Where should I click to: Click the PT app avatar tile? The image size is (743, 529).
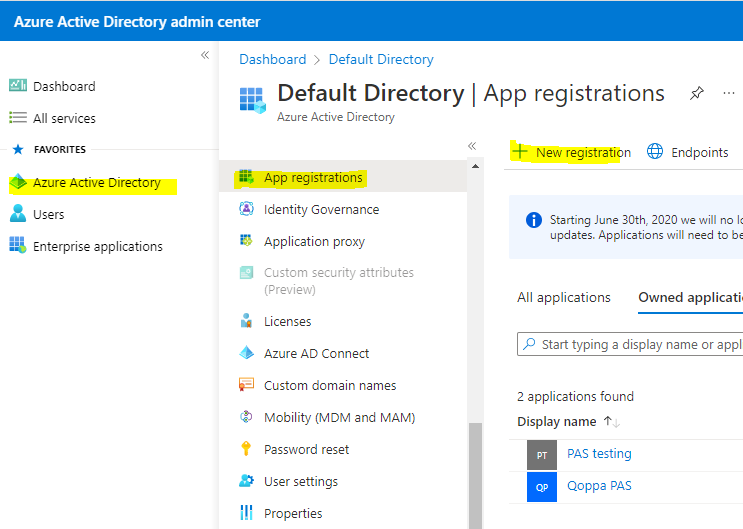click(x=542, y=455)
